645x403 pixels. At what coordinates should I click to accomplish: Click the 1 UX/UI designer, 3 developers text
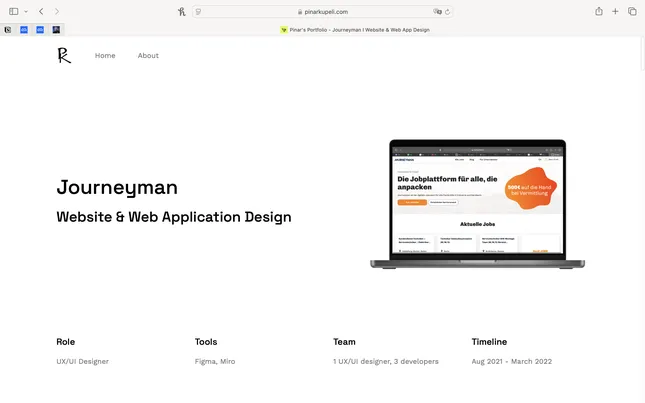386,361
